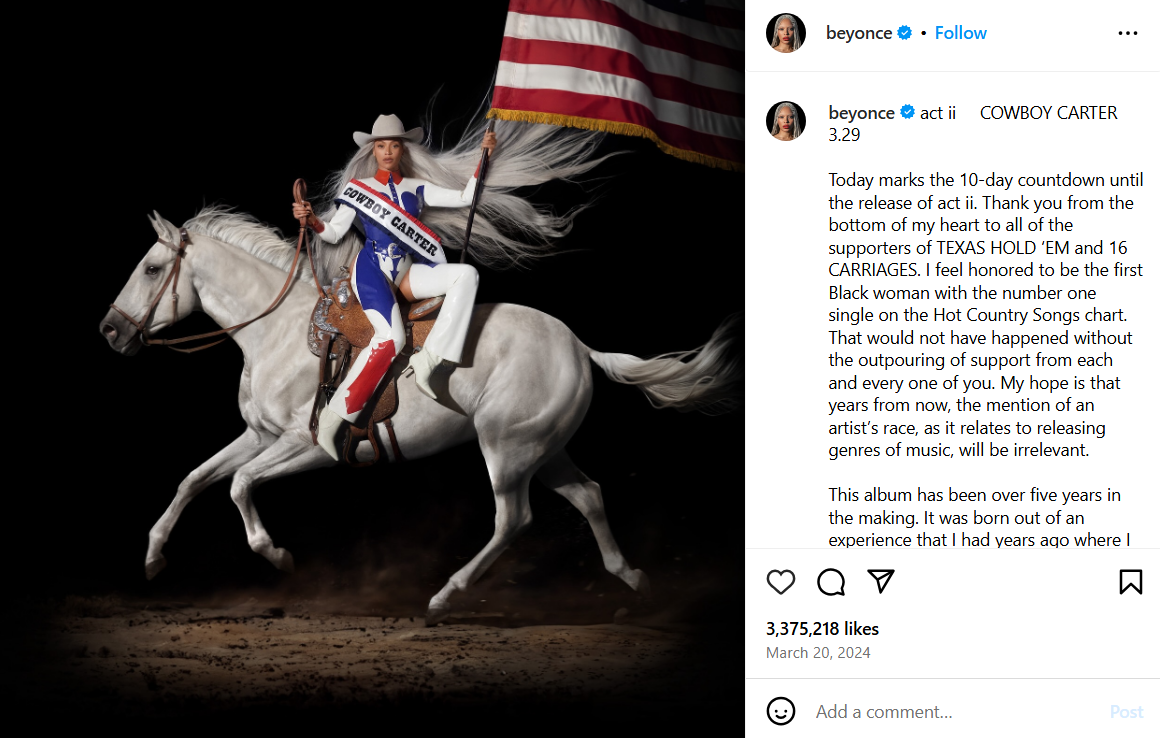The width and height of the screenshot is (1160, 738).
Task: Open emoji picker smiley icon
Action: pos(780,711)
